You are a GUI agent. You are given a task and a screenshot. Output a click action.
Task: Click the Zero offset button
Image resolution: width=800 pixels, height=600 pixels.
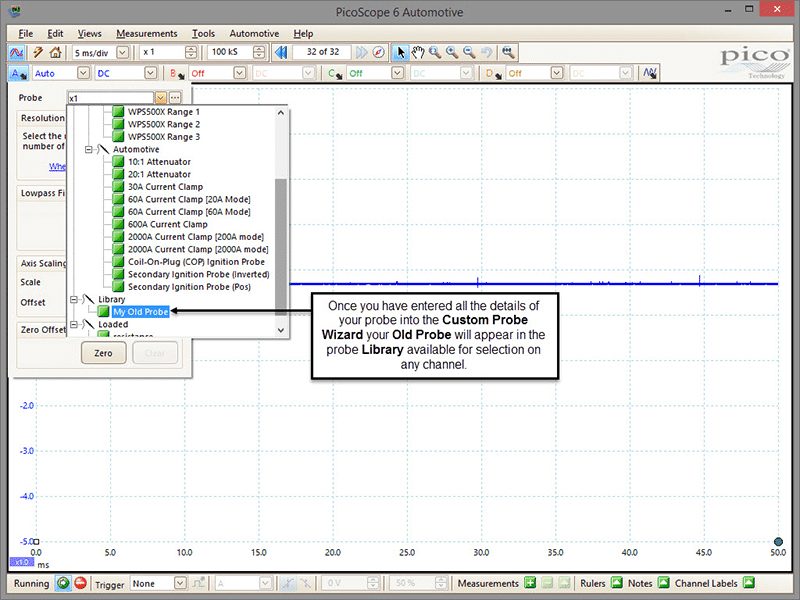[x=104, y=353]
